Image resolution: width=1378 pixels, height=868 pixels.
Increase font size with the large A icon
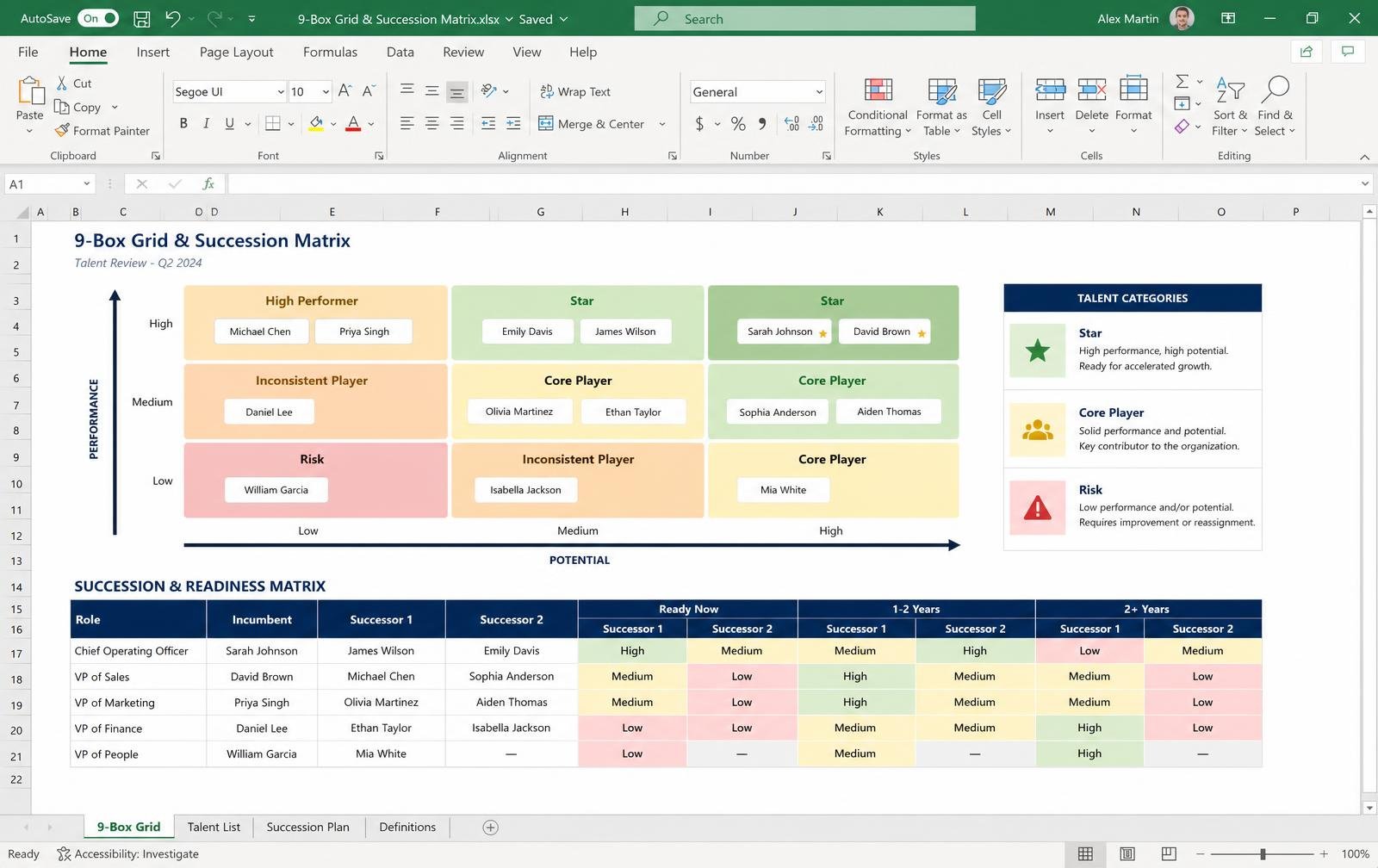point(344,90)
